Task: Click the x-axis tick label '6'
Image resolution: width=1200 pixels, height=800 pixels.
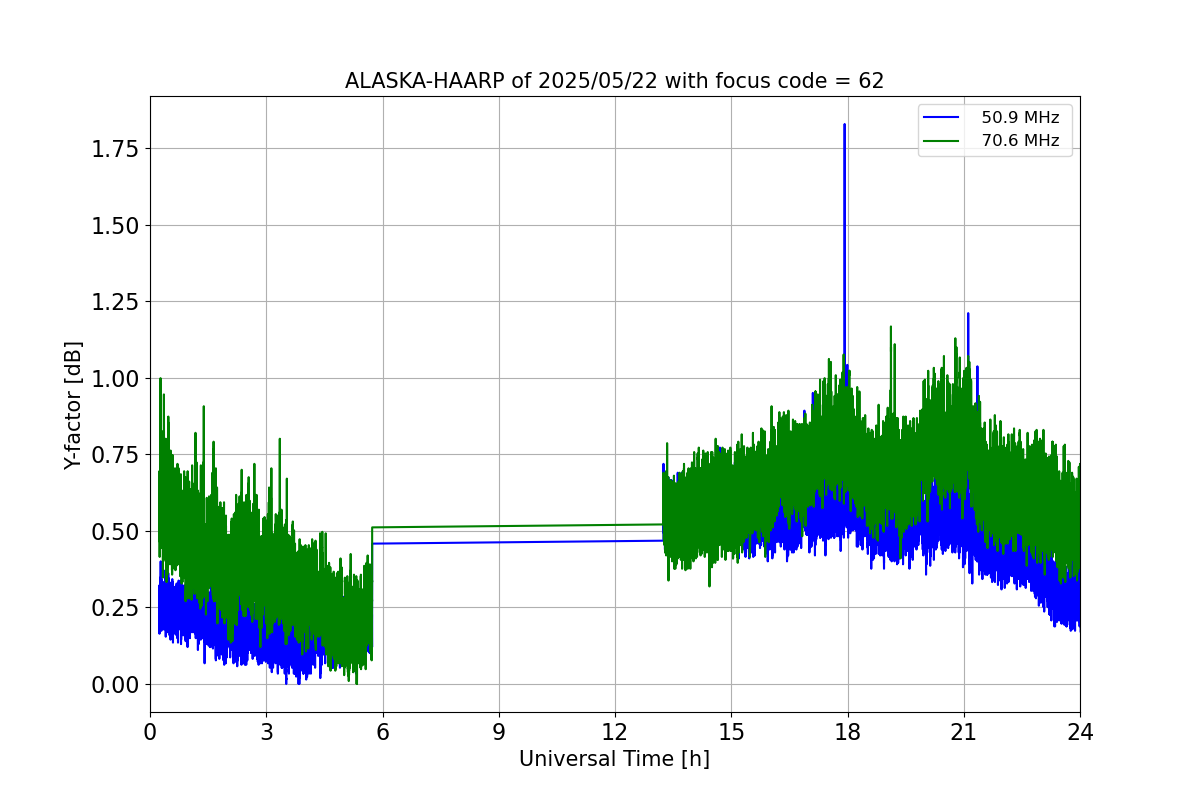Action: [x=383, y=731]
